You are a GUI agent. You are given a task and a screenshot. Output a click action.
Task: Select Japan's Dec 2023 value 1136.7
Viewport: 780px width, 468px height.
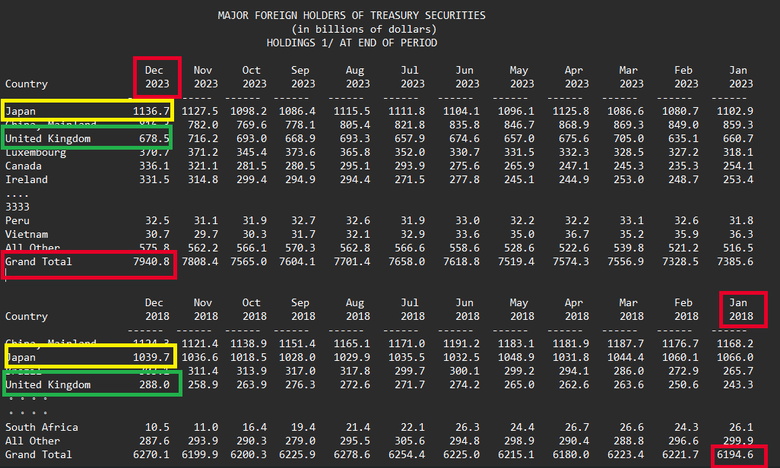pyautogui.click(x=151, y=111)
